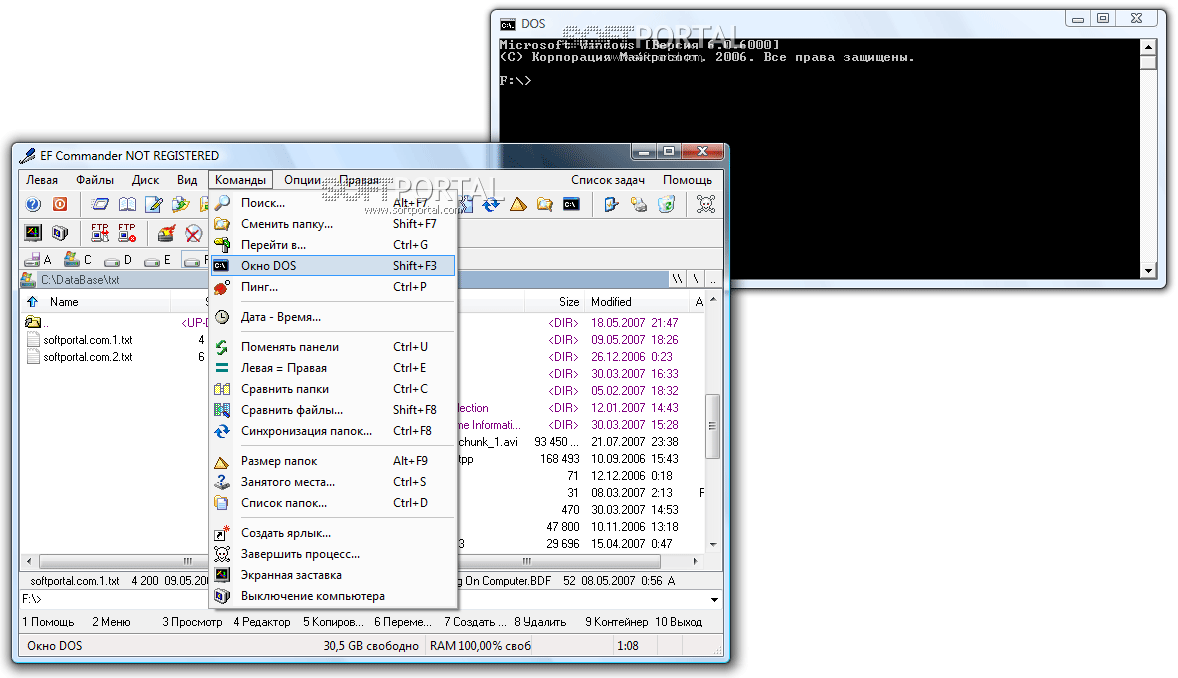Choose Поиск... from Команды menu
The image size is (1178, 678).
click(x=333, y=203)
